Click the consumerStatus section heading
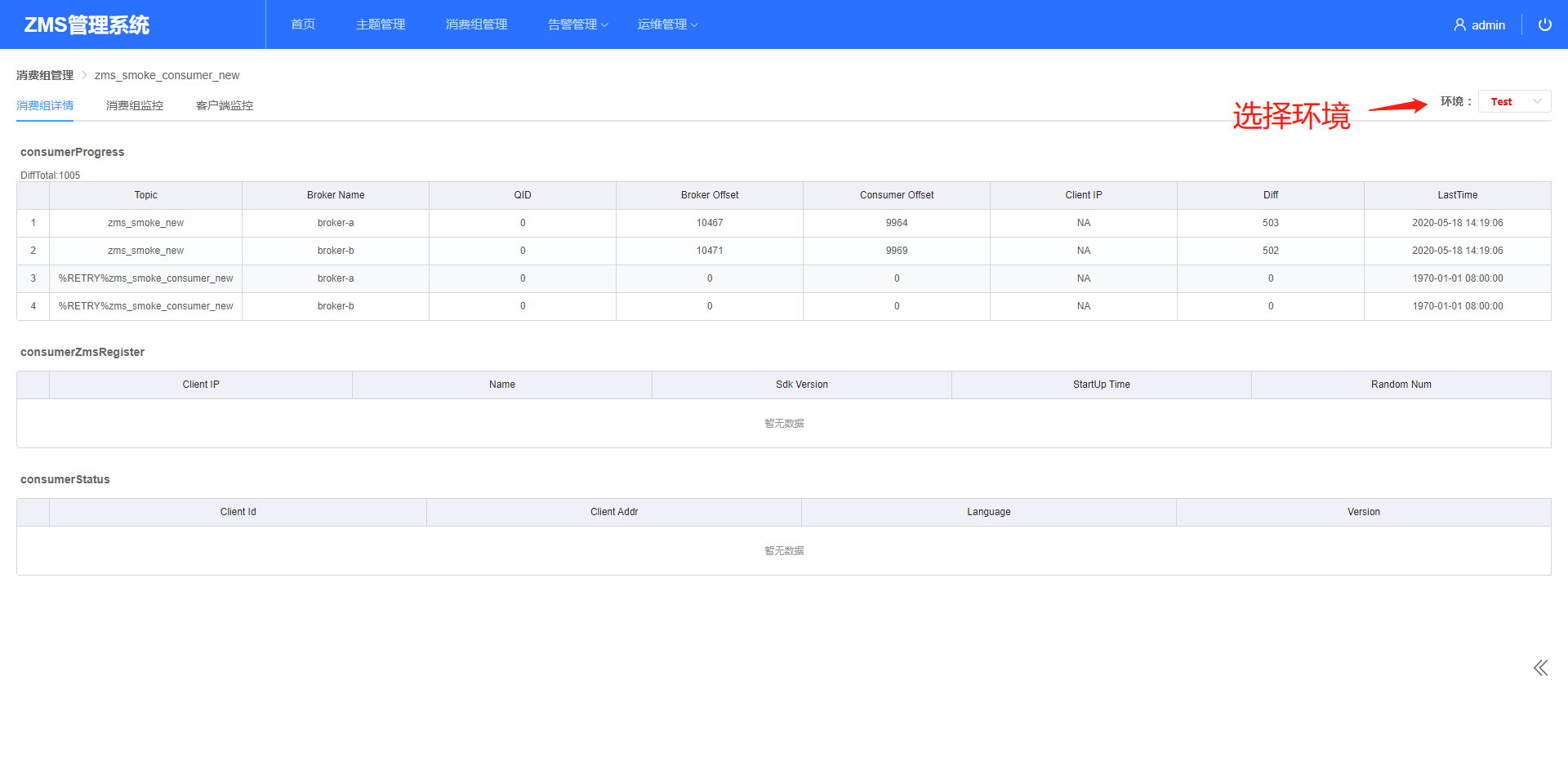 point(65,479)
